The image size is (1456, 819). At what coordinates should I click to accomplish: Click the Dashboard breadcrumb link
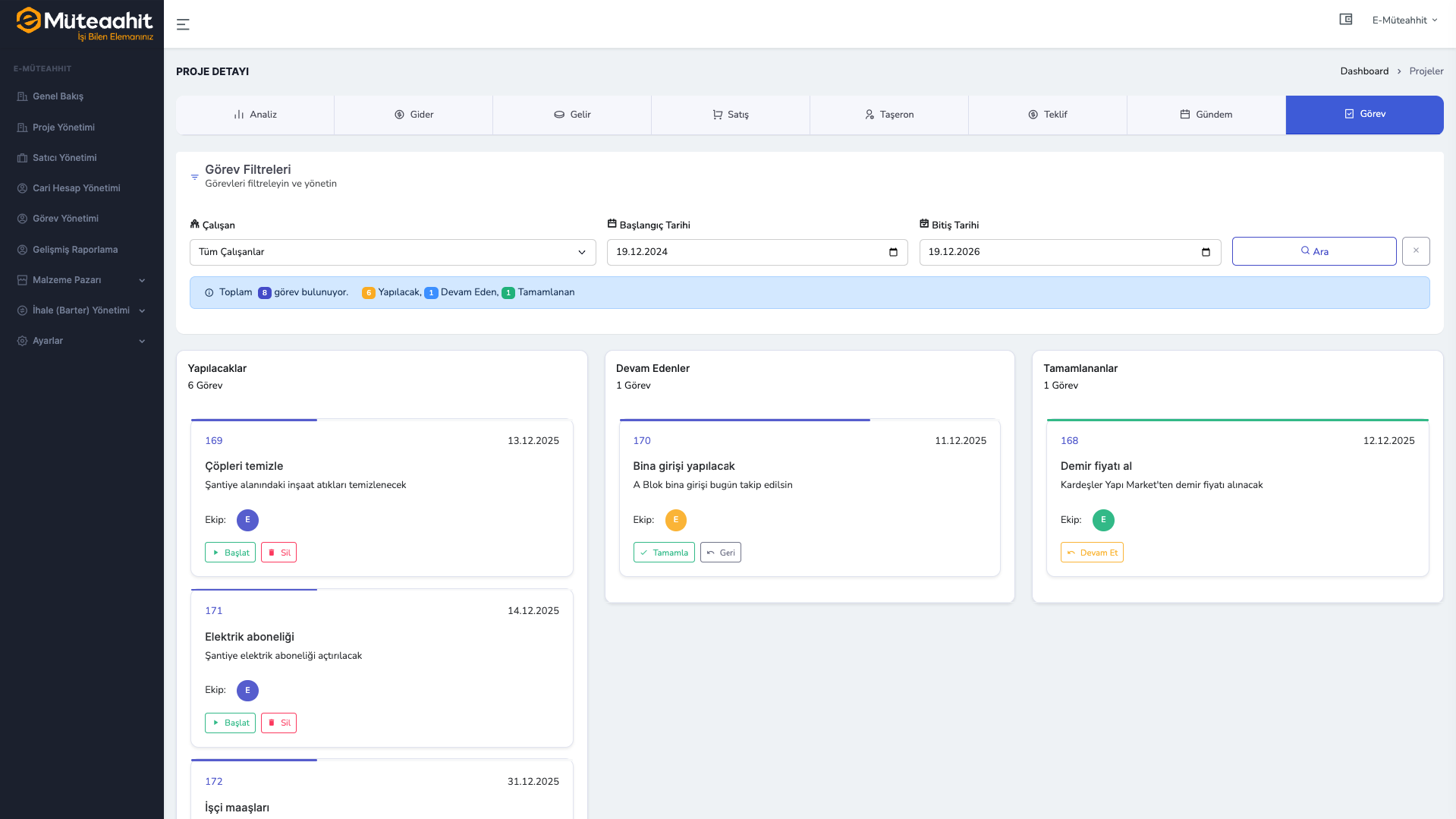[1363, 71]
